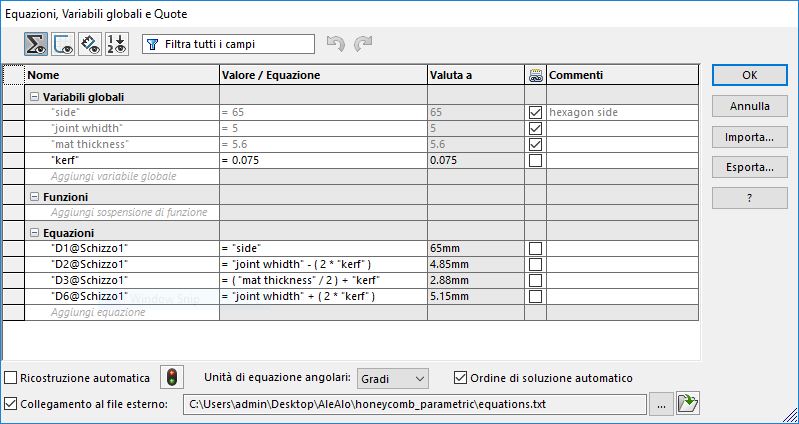Switch to Ordered View icon

(x=117, y=44)
